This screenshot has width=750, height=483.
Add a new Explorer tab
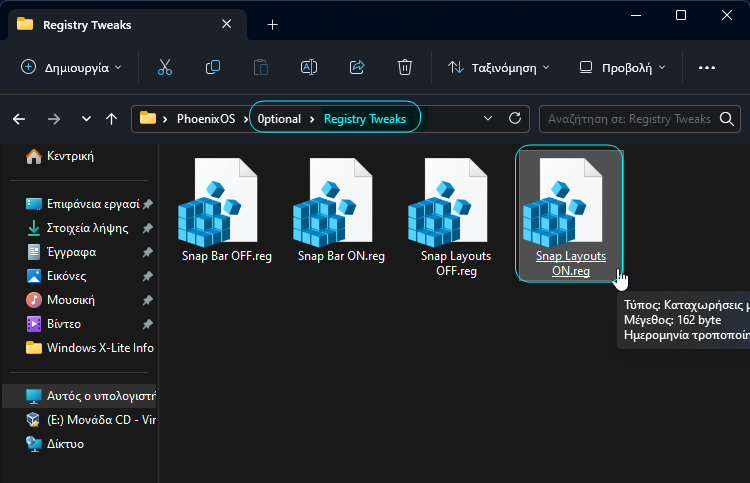(x=273, y=24)
